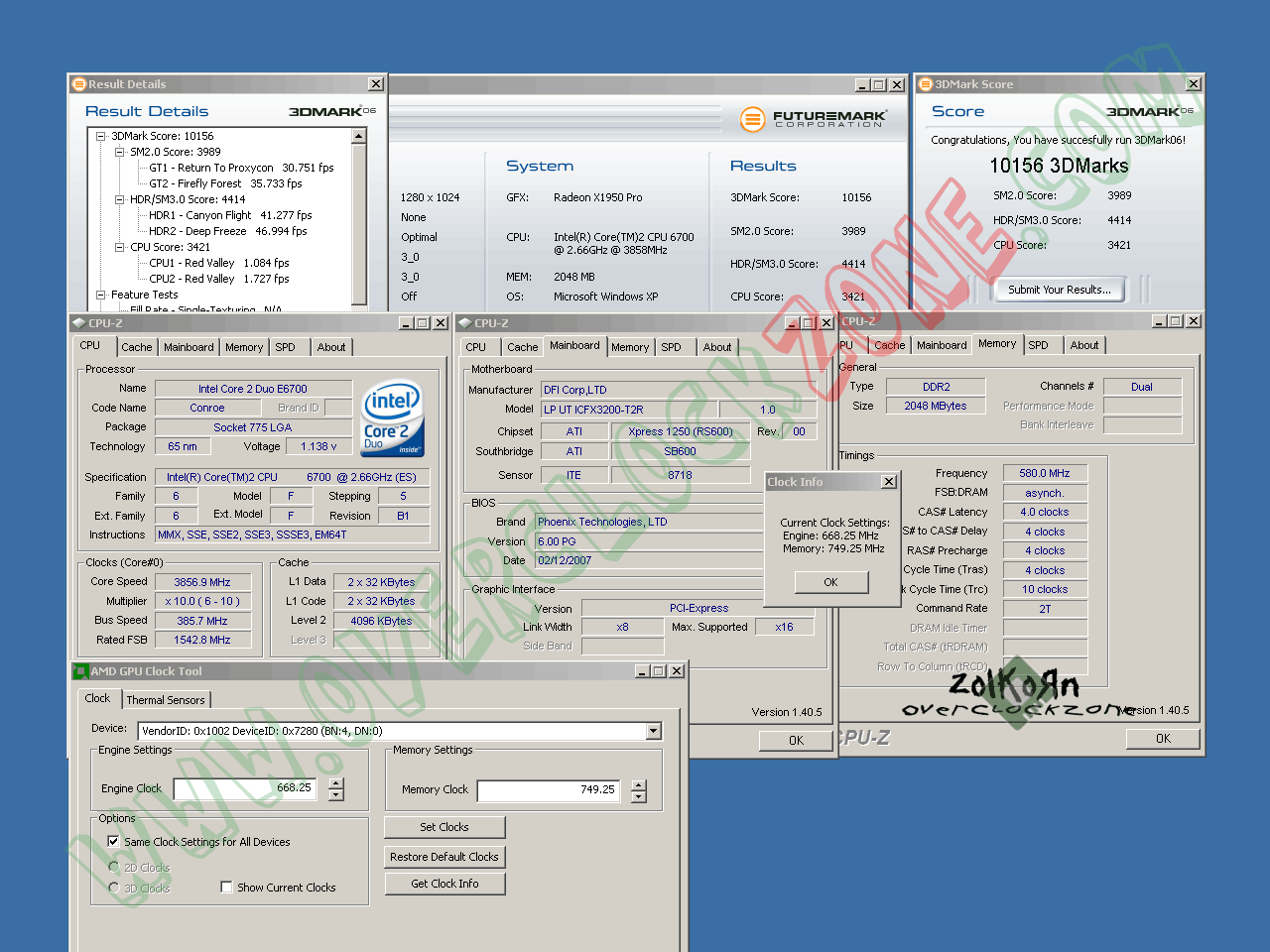Click the Get Clock Info button

(x=444, y=884)
